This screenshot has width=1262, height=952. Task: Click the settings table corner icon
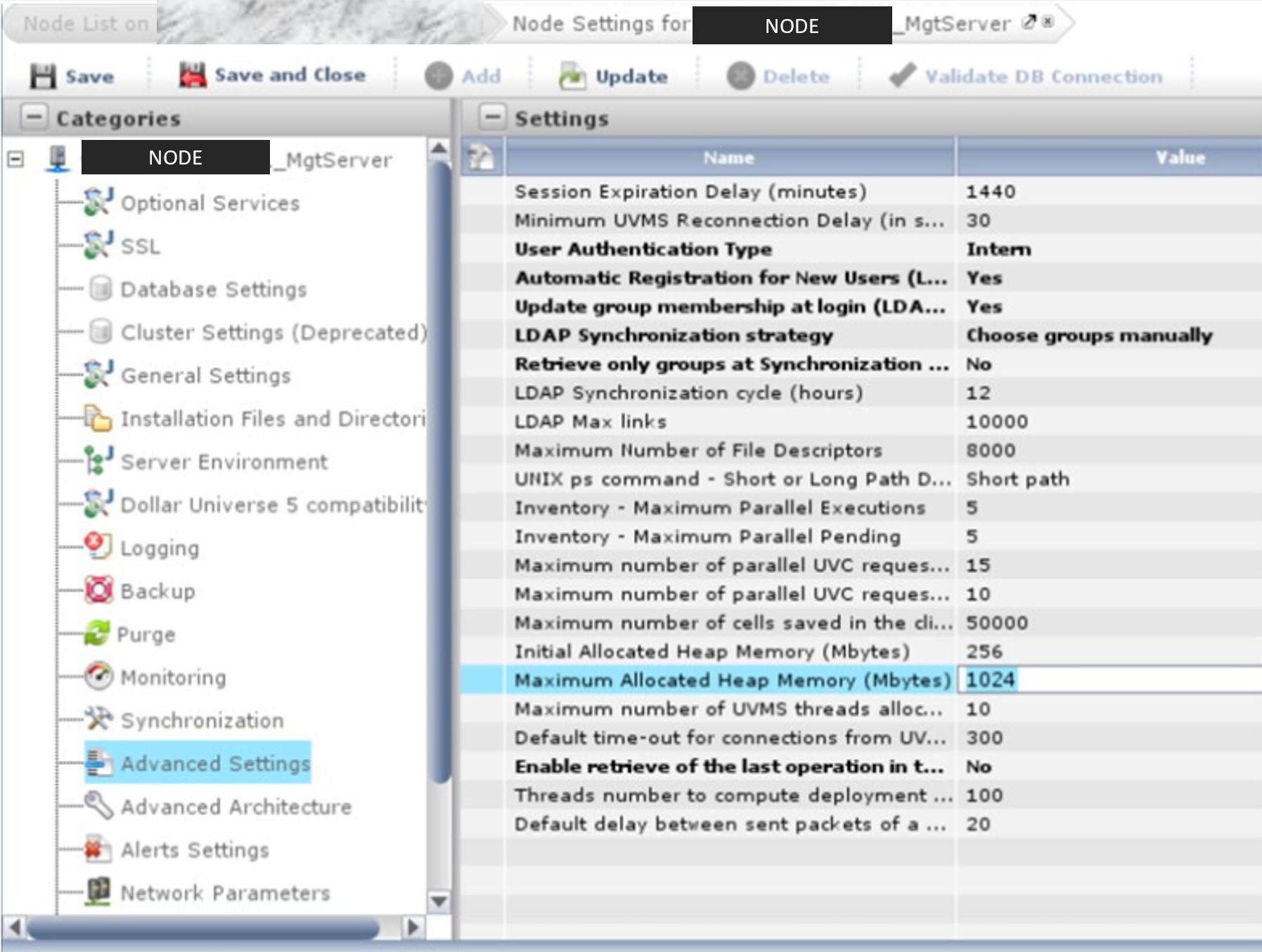pyautogui.click(x=482, y=157)
